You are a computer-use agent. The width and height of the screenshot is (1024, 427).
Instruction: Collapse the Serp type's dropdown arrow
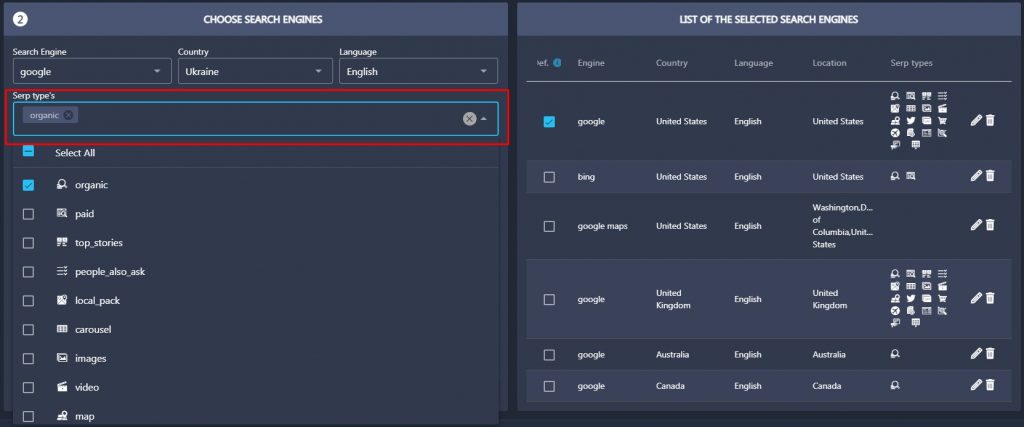(x=484, y=119)
